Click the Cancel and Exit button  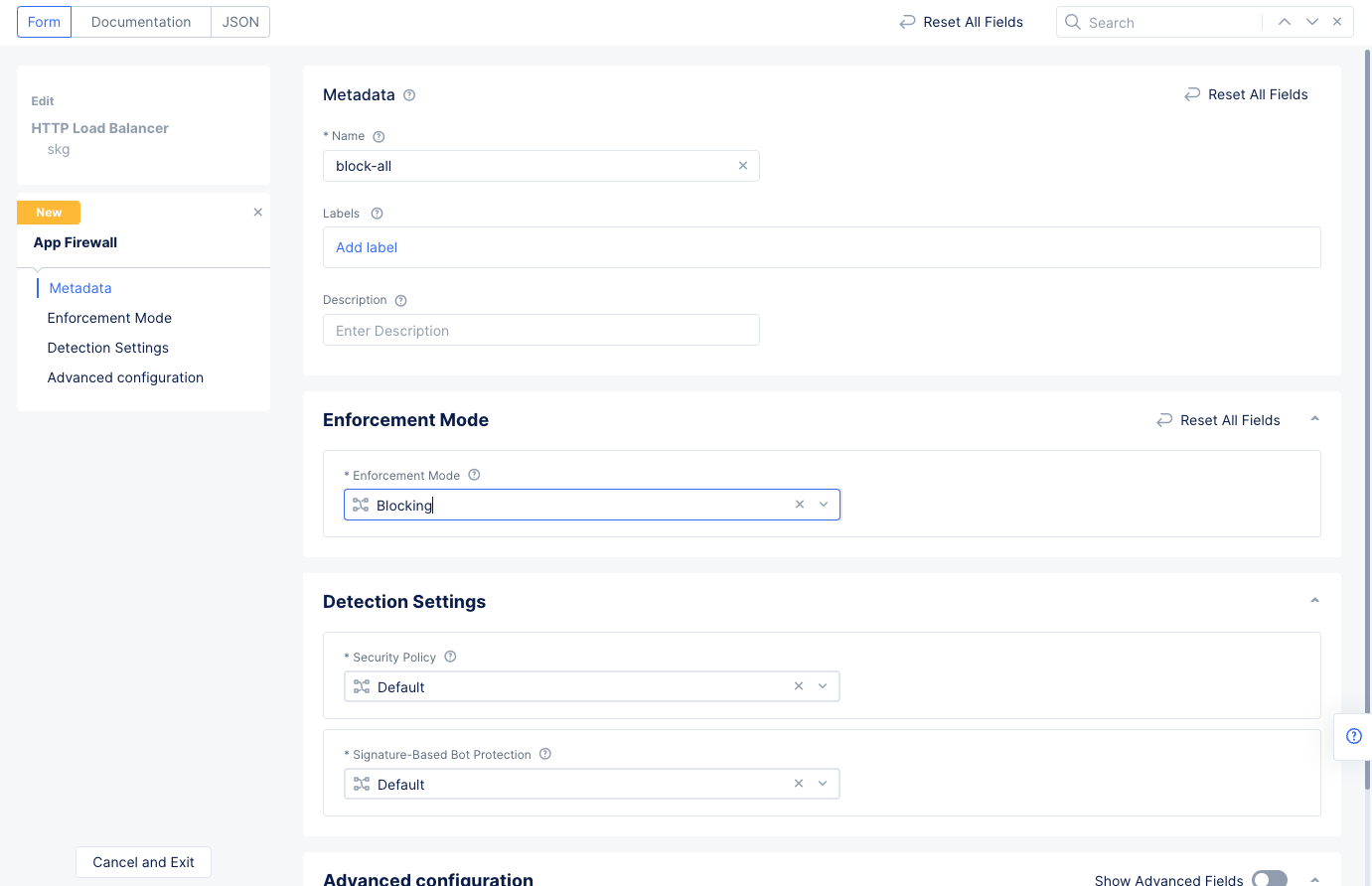click(x=143, y=862)
